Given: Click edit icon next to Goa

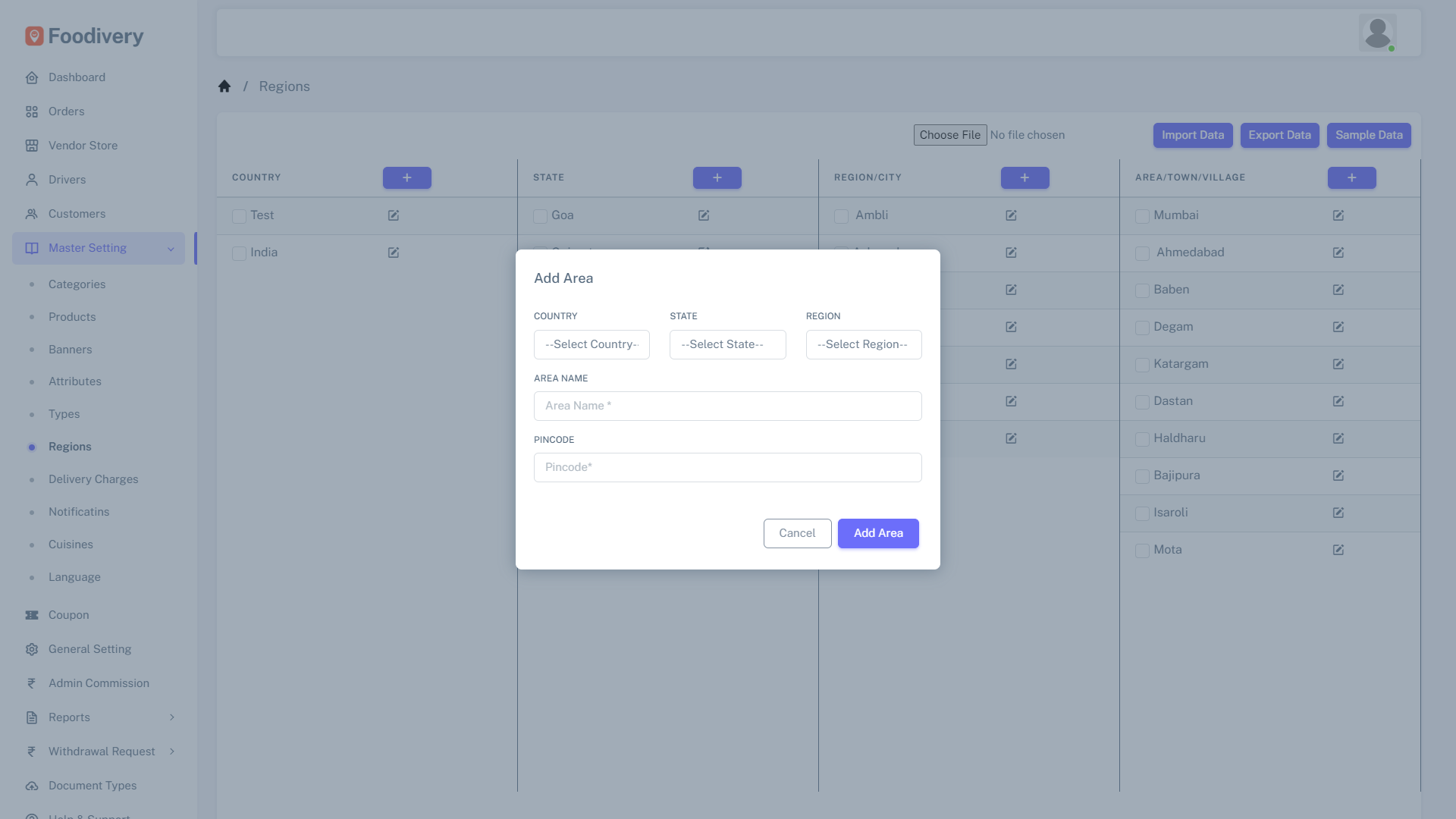Looking at the screenshot, I should click(704, 215).
